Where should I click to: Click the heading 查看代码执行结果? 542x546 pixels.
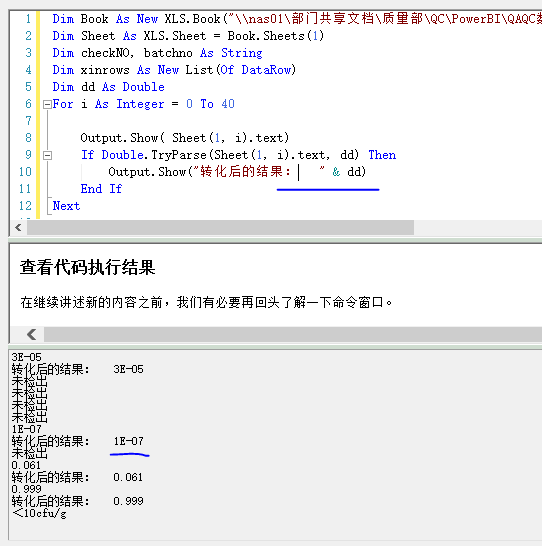[87, 267]
